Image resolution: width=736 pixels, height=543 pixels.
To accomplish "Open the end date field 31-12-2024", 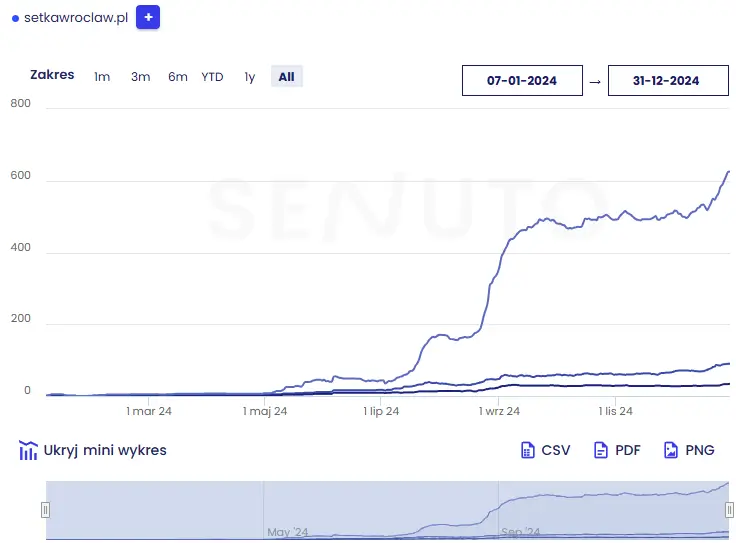I will tap(668, 81).
